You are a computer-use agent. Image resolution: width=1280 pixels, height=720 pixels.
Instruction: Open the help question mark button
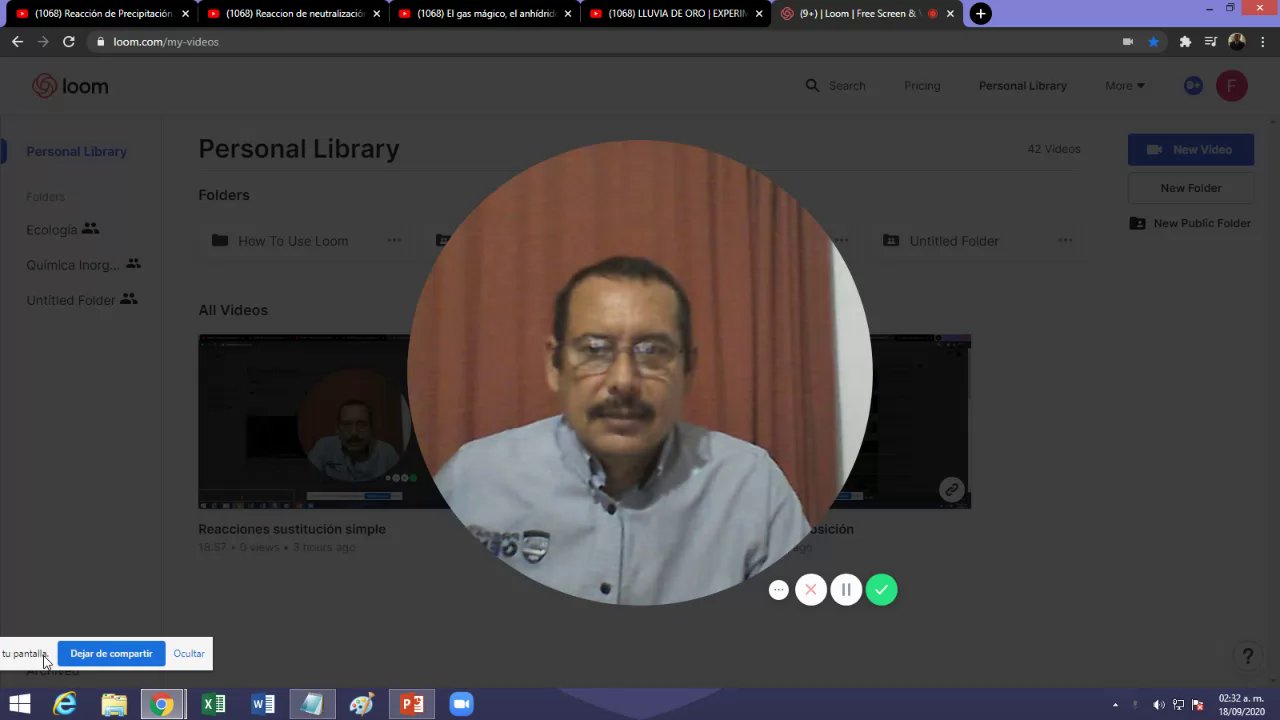click(x=1247, y=656)
